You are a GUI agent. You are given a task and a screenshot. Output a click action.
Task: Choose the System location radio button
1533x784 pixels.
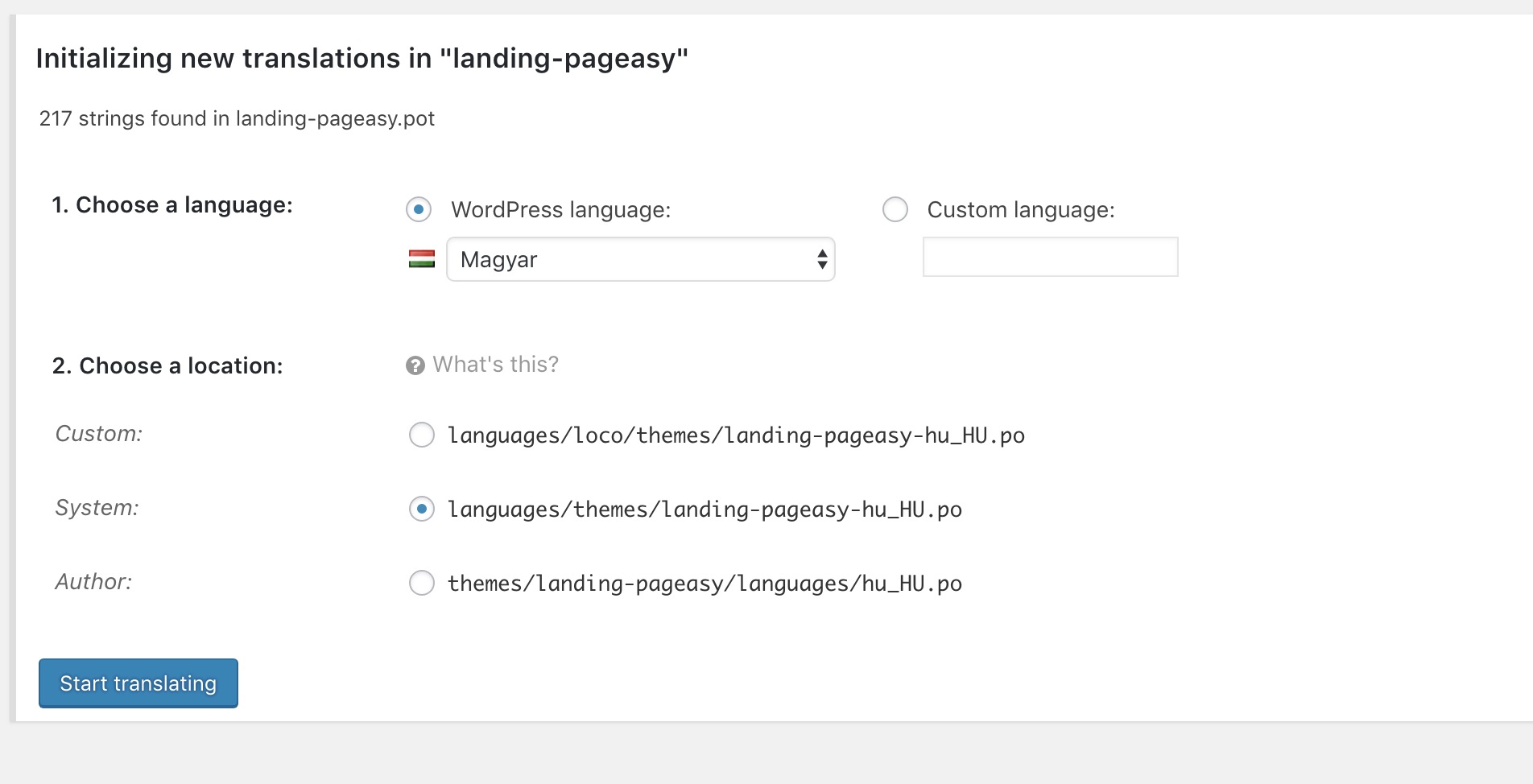(x=422, y=509)
